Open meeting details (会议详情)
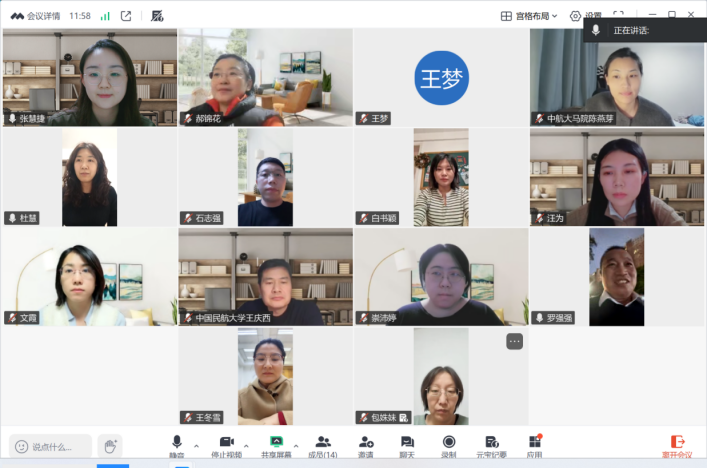This screenshot has height=468, width=707. coord(36,16)
